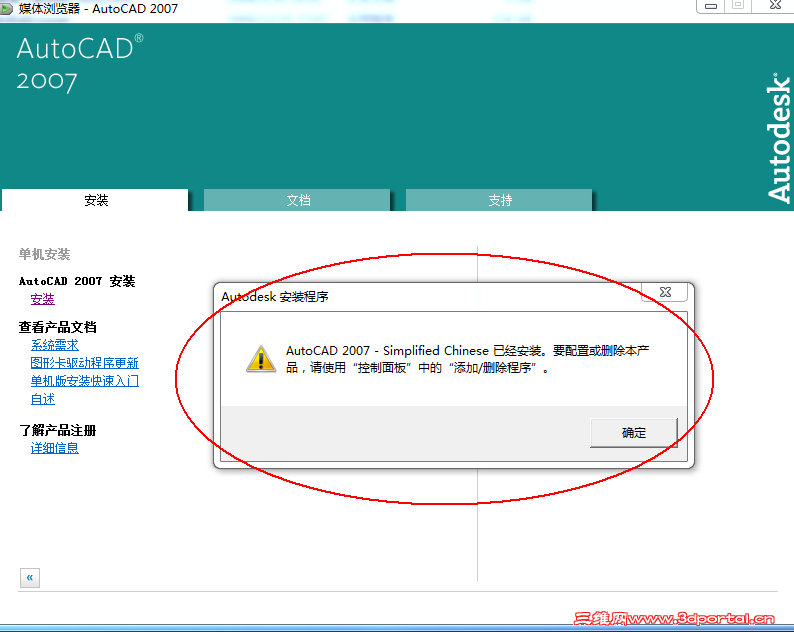Open the 单机版安装快速入门 link

(x=85, y=381)
